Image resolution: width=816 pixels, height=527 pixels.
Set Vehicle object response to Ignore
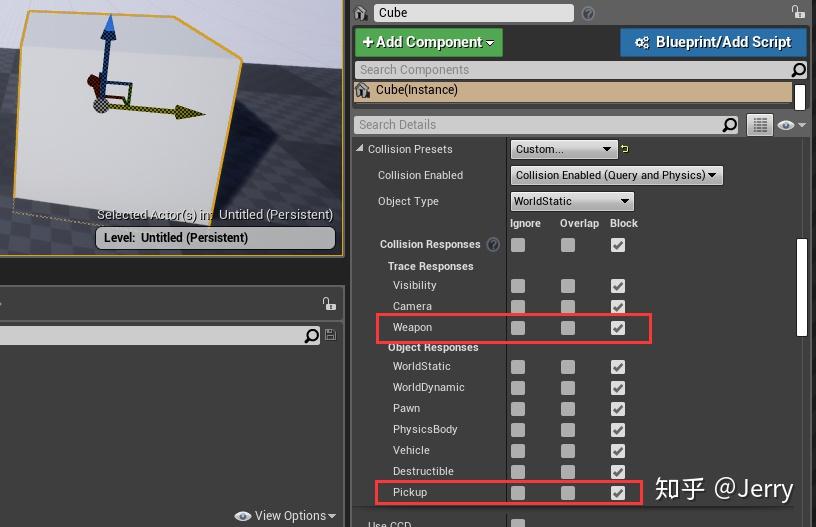point(518,451)
